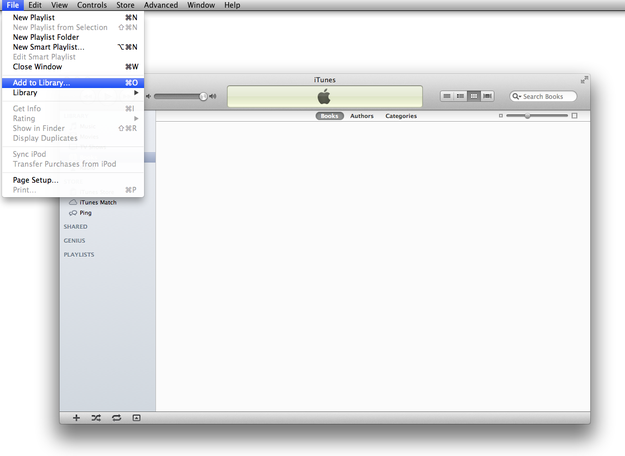Select Close Window menu item

click(x=73, y=67)
